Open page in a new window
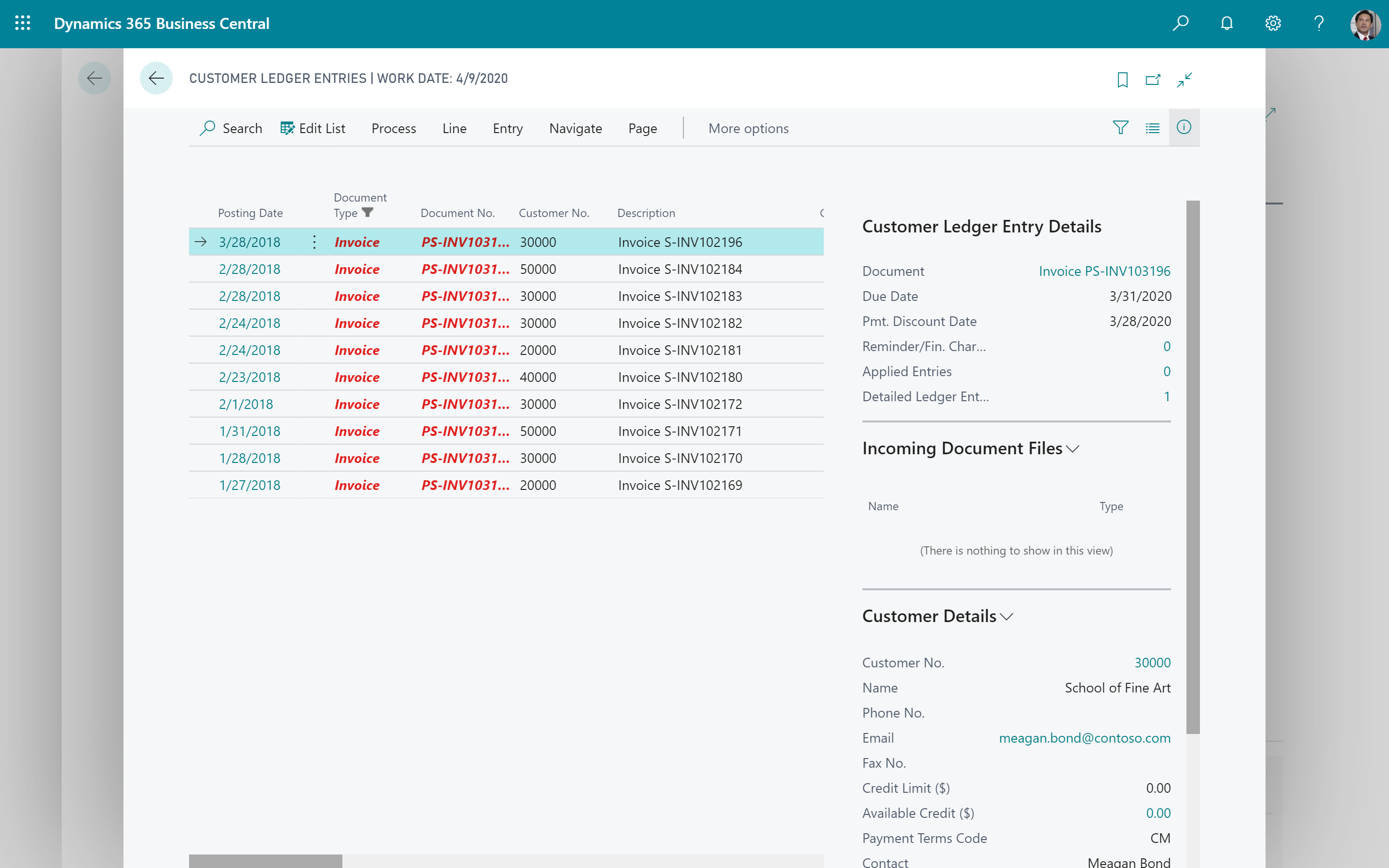 [x=1153, y=79]
